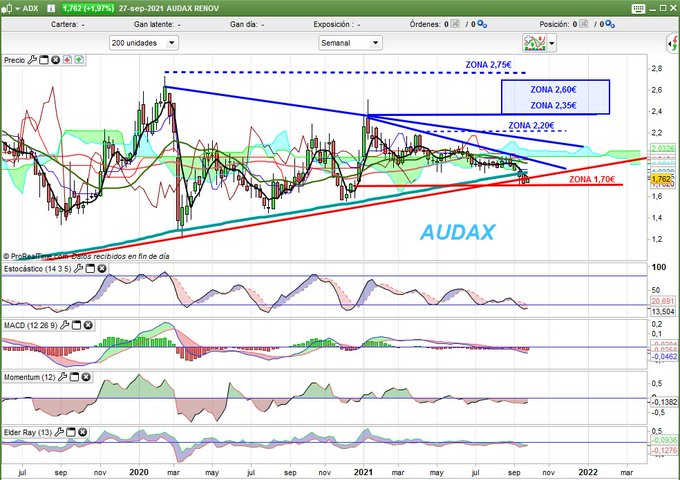Click the 2020 marker on time axis

[139, 472]
